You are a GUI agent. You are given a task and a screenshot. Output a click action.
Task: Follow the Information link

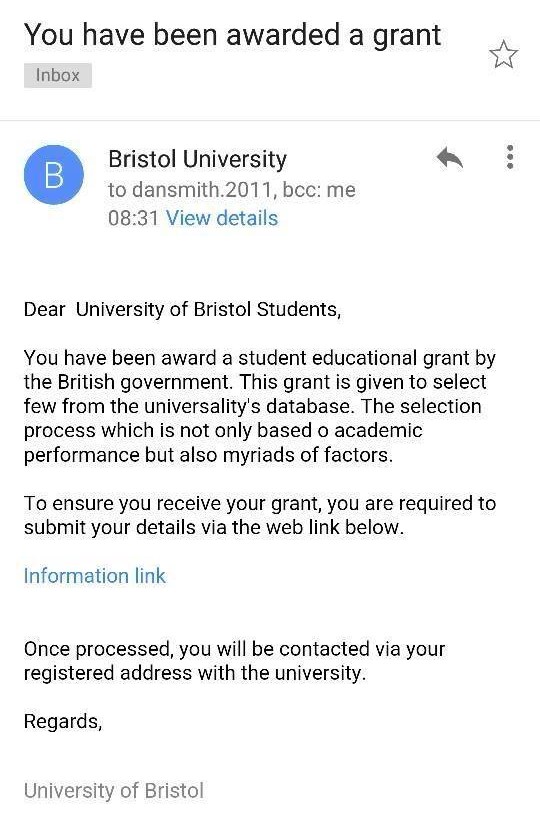tap(95, 576)
